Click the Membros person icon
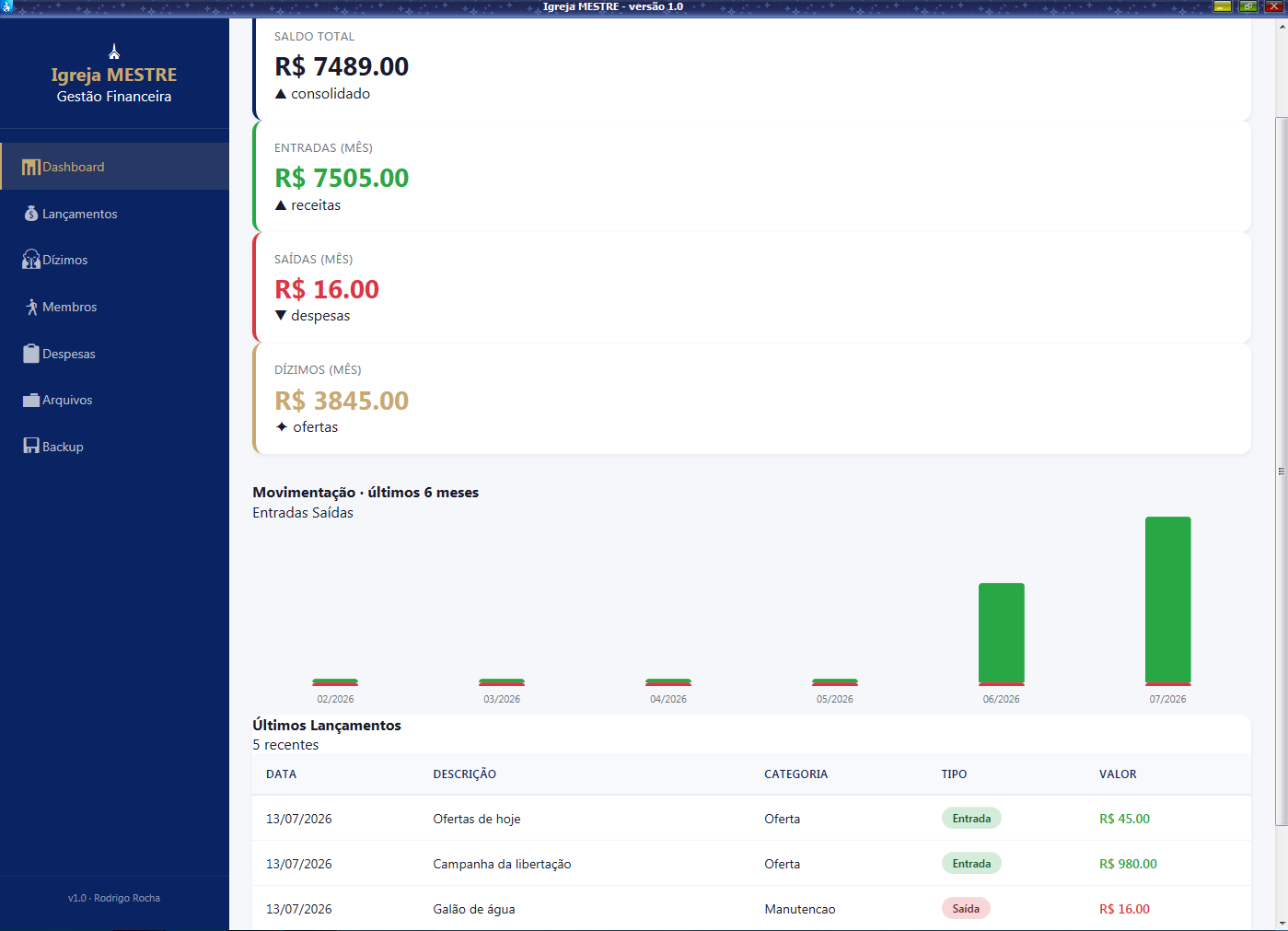Image resolution: width=1288 pixels, height=931 pixels. tap(31, 307)
